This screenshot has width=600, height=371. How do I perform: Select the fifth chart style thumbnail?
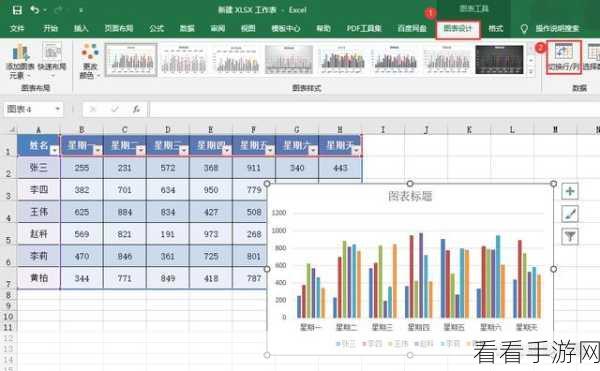(342, 60)
